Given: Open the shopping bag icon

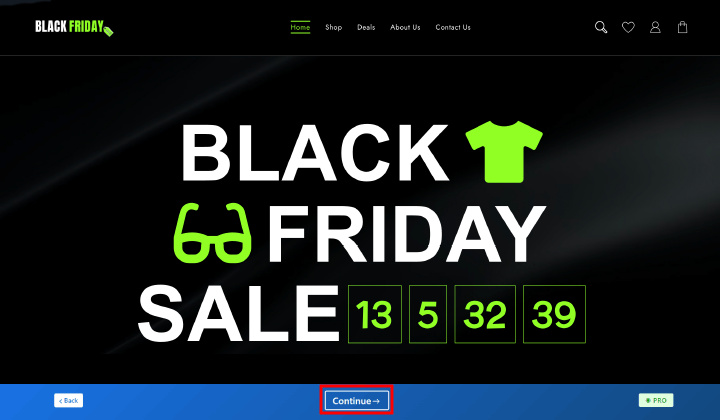Looking at the screenshot, I should [682, 28].
